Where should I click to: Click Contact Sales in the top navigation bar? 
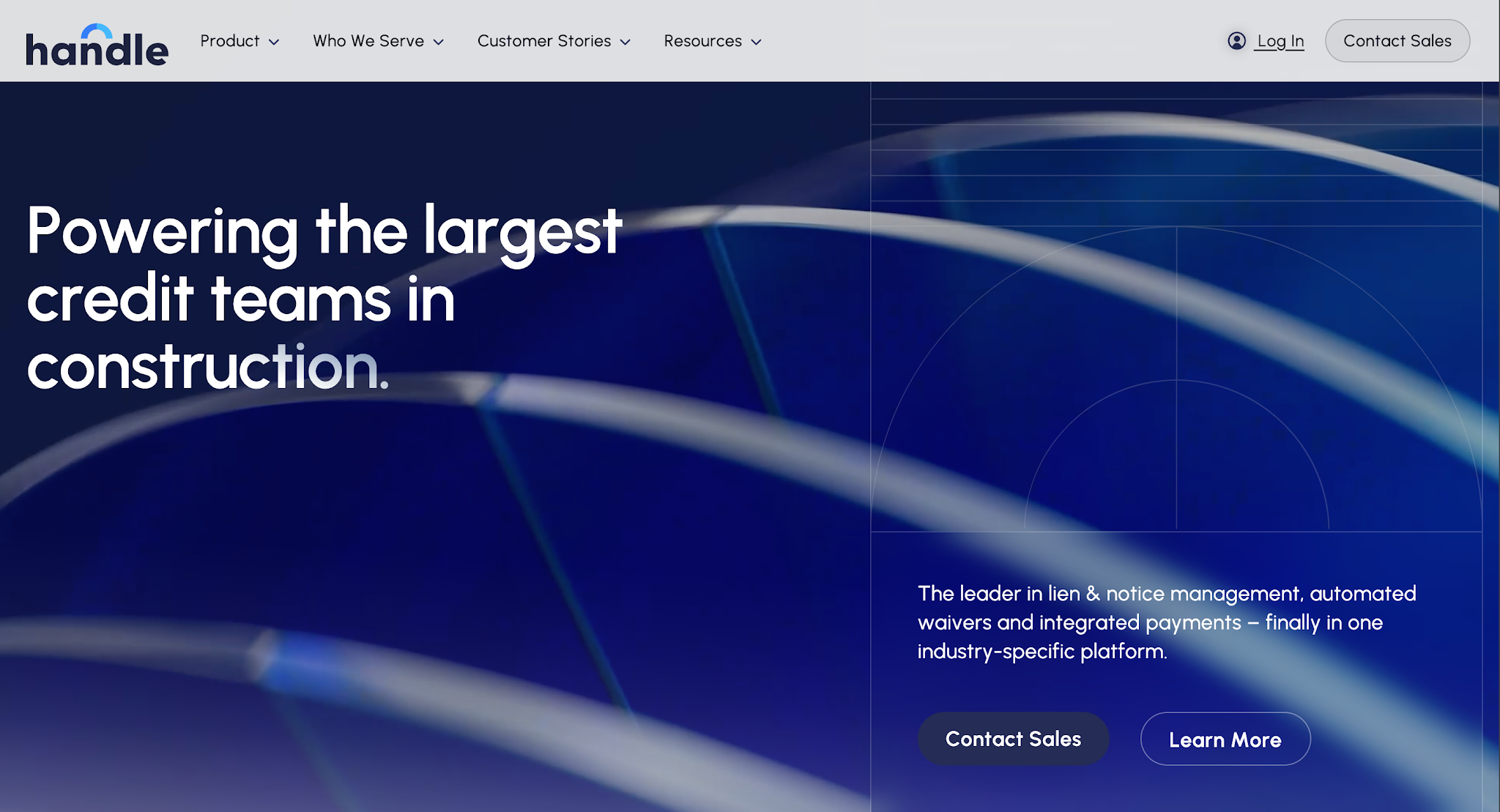point(1397,41)
